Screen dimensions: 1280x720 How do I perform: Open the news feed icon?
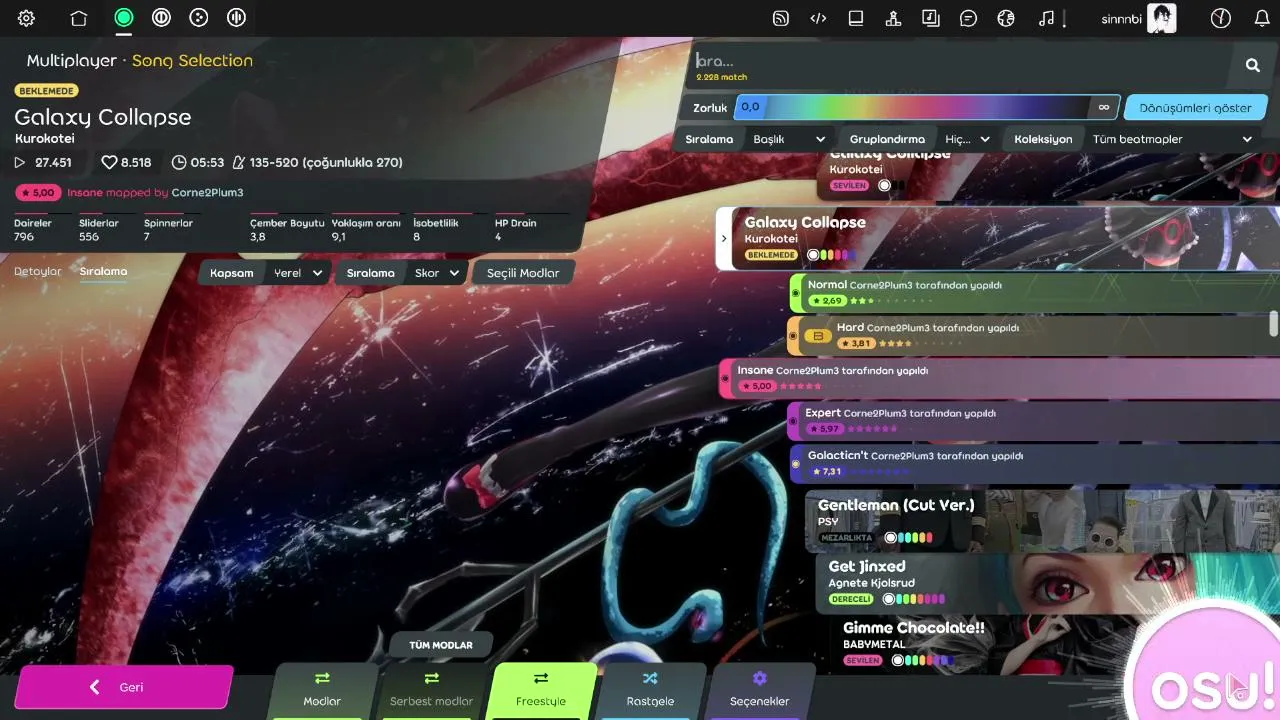pyautogui.click(x=781, y=18)
